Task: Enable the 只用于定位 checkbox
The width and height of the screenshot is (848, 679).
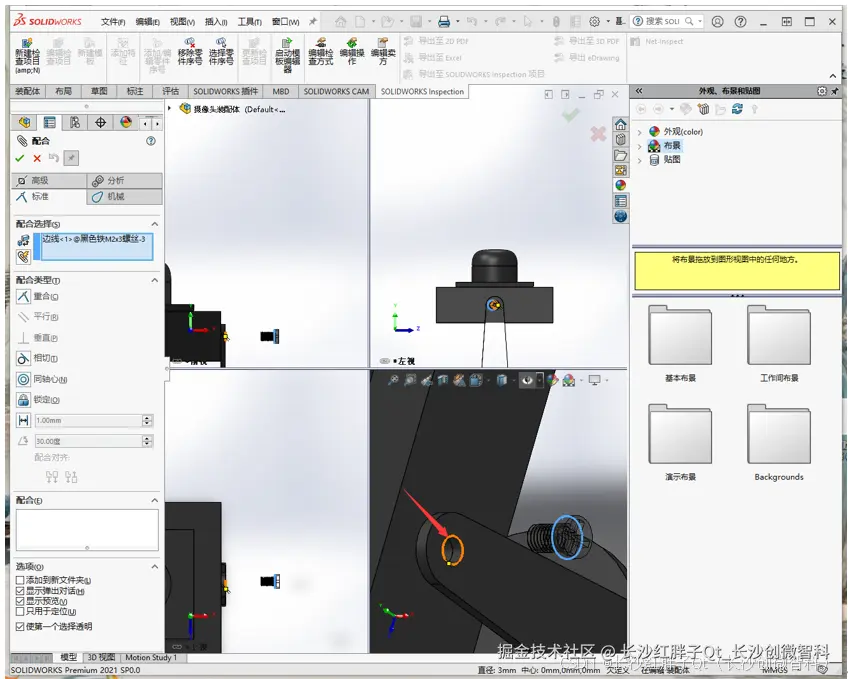Action: coord(20,611)
